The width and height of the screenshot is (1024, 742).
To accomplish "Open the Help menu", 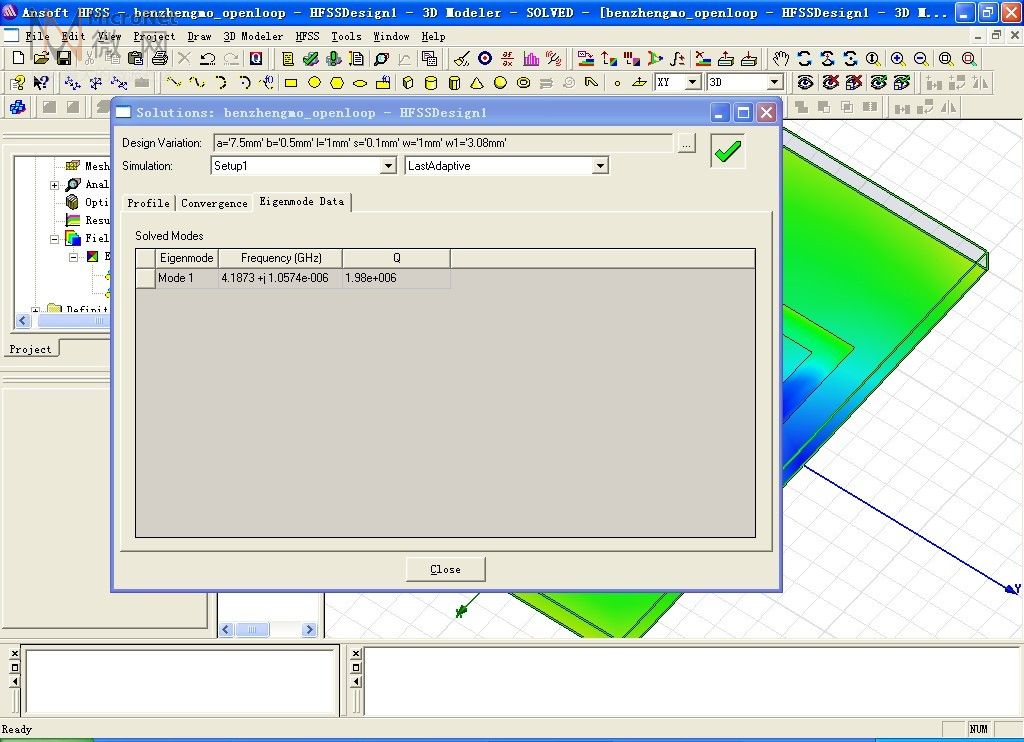I will click(433, 37).
